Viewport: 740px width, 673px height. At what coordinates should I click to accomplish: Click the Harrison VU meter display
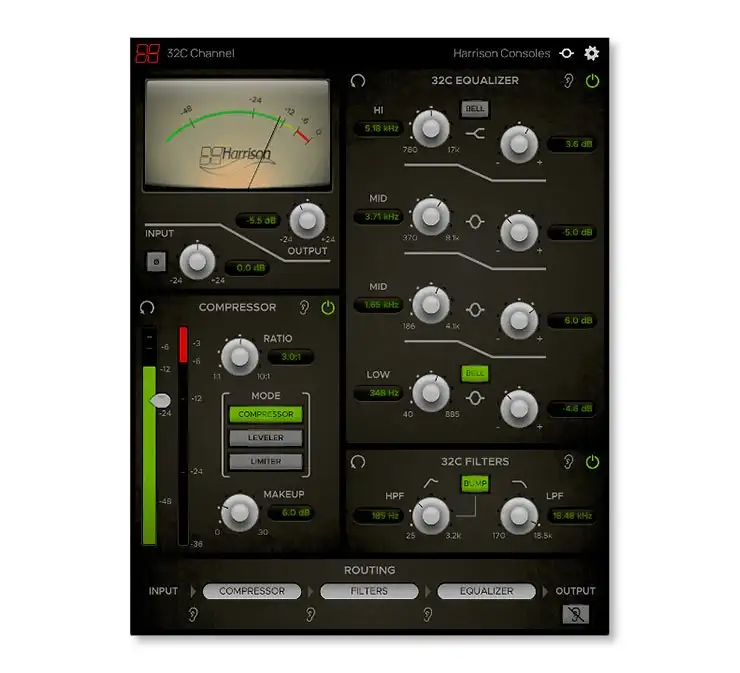click(237, 135)
